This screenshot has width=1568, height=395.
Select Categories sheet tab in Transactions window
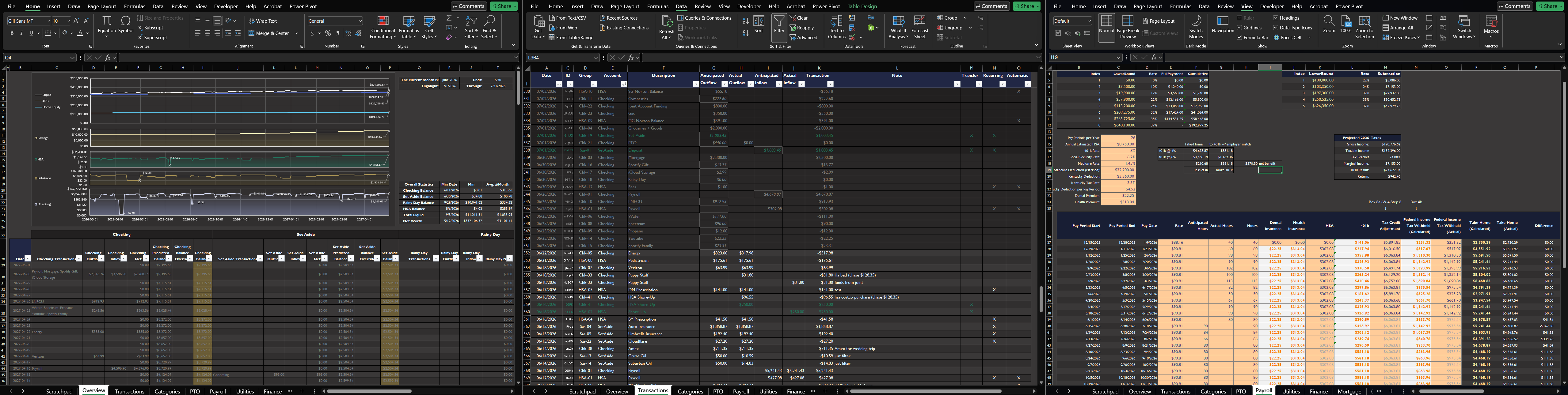click(690, 391)
